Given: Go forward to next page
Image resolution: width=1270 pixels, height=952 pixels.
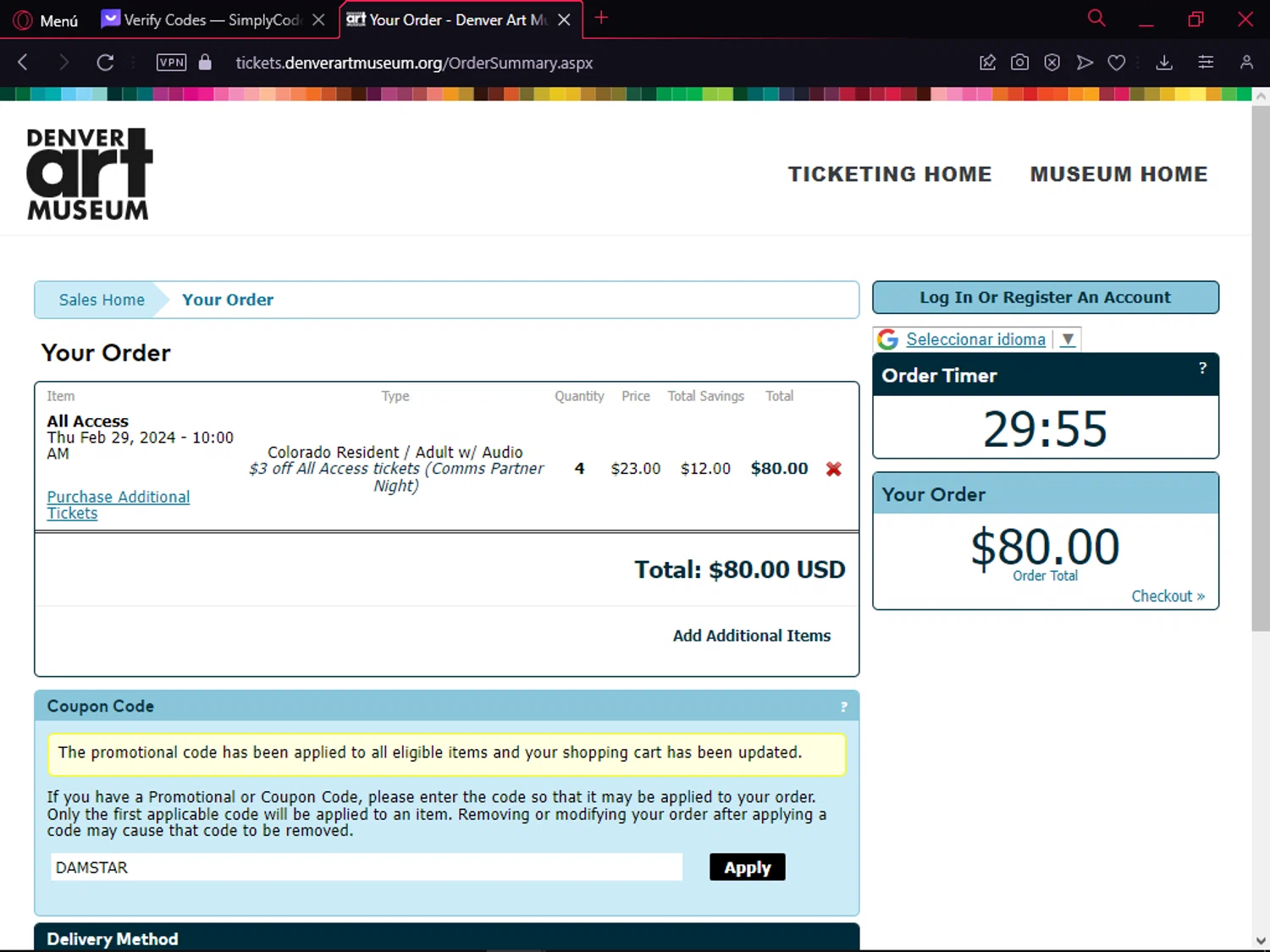Looking at the screenshot, I should tap(63, 62).
